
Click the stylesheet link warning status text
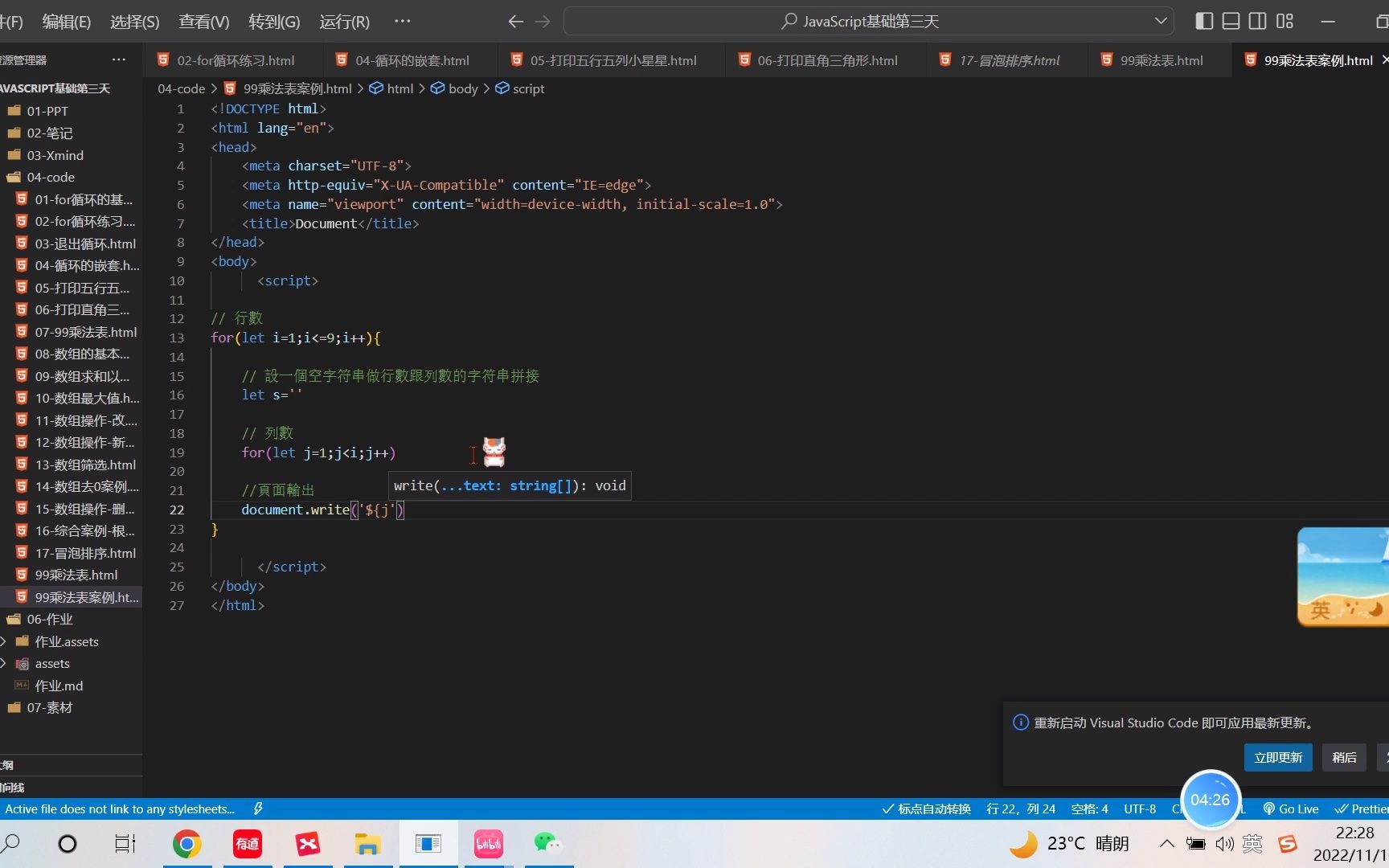(x=120, y=809)
